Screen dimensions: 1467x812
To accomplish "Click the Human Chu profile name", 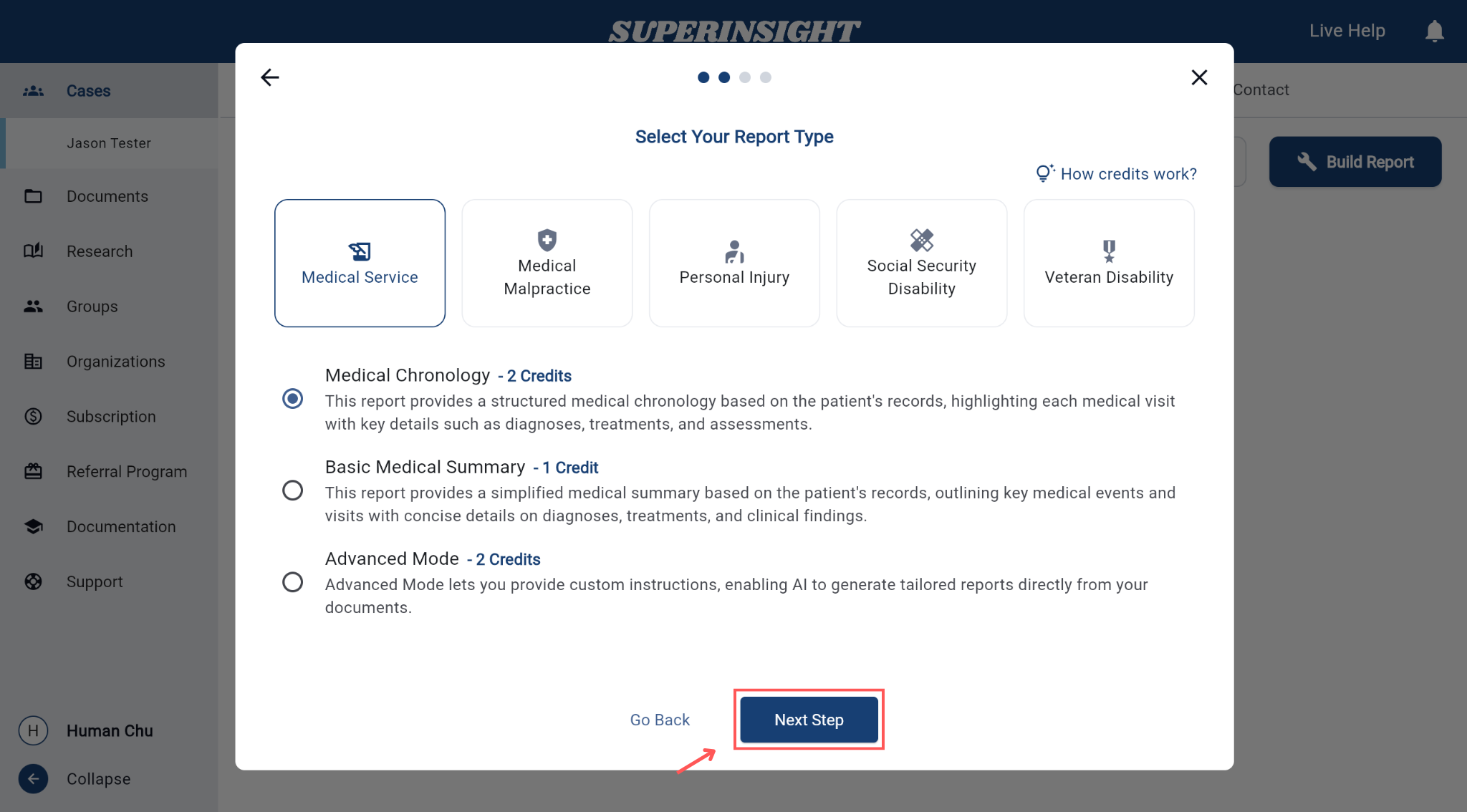I will click(110, 730).
